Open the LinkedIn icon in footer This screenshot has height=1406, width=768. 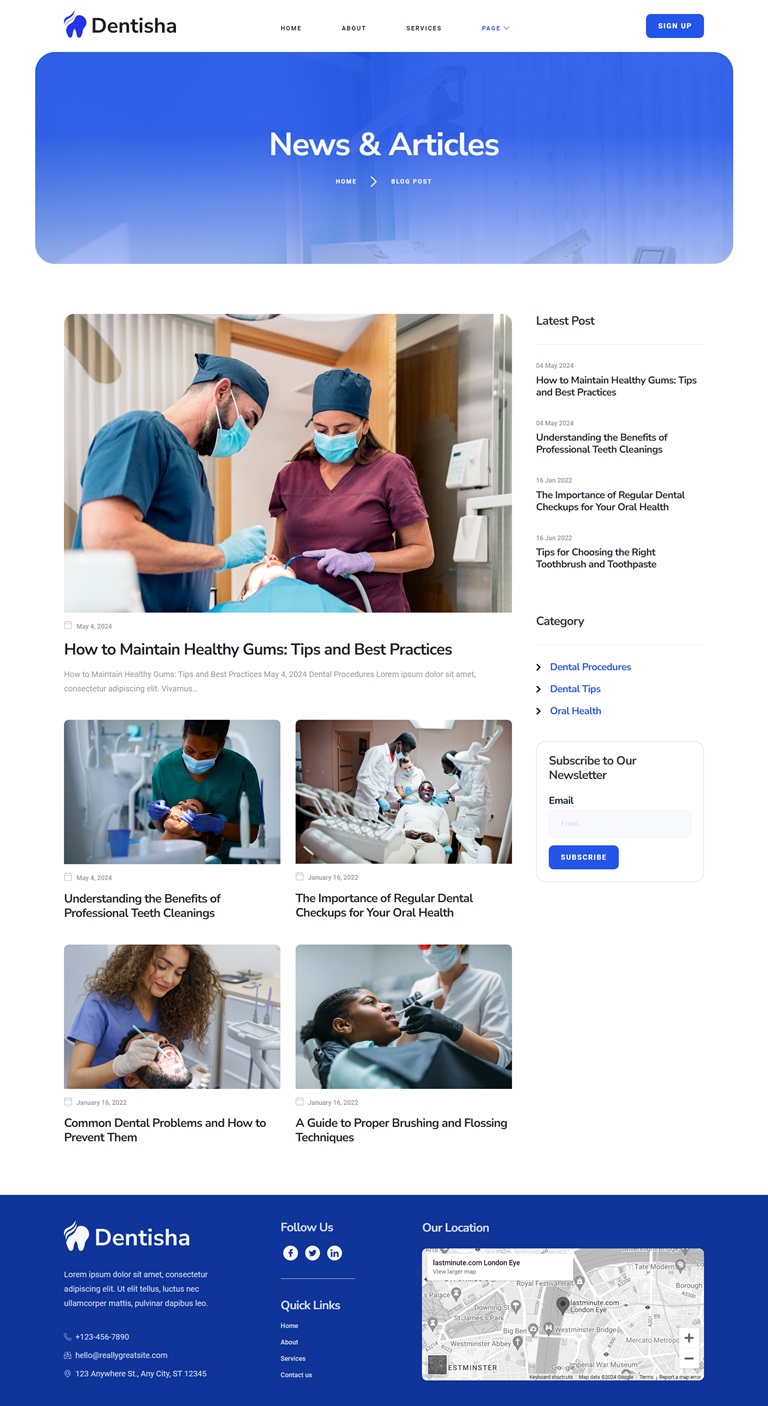[x=334, y=1253]
